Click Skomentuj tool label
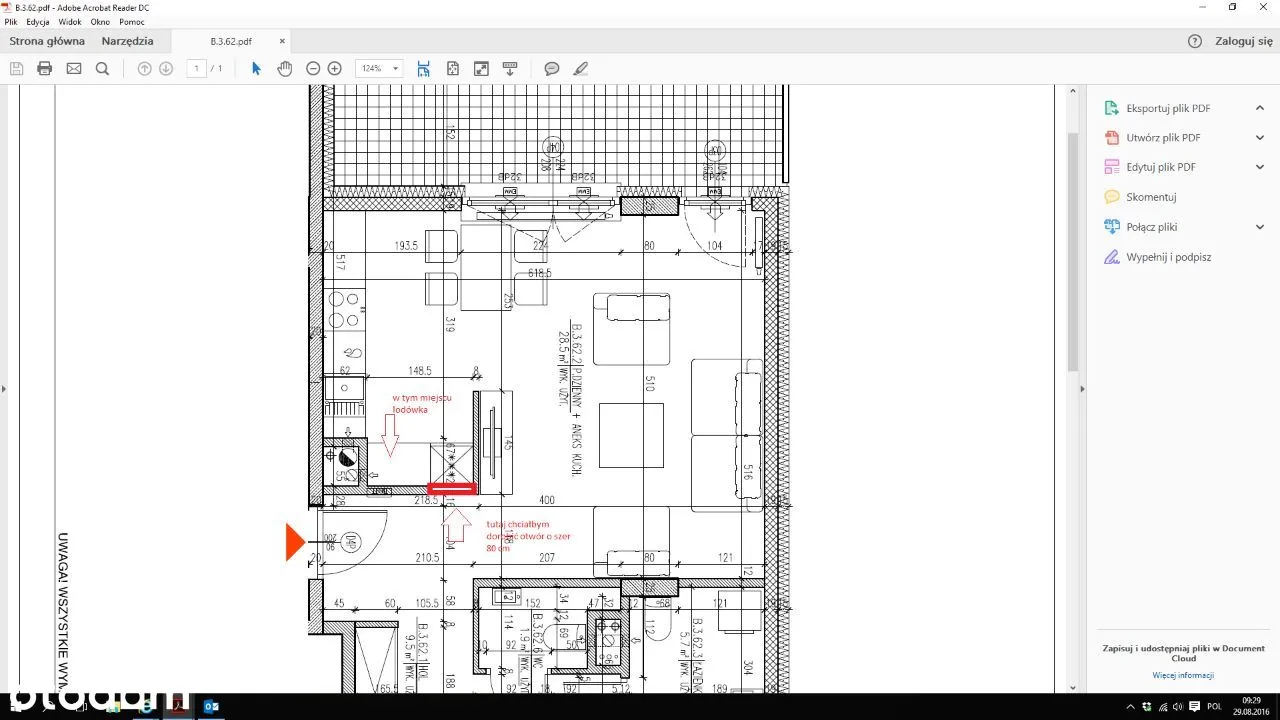Image resolution: width=1280 pixels, height=720 pixels. point(1151,197)
